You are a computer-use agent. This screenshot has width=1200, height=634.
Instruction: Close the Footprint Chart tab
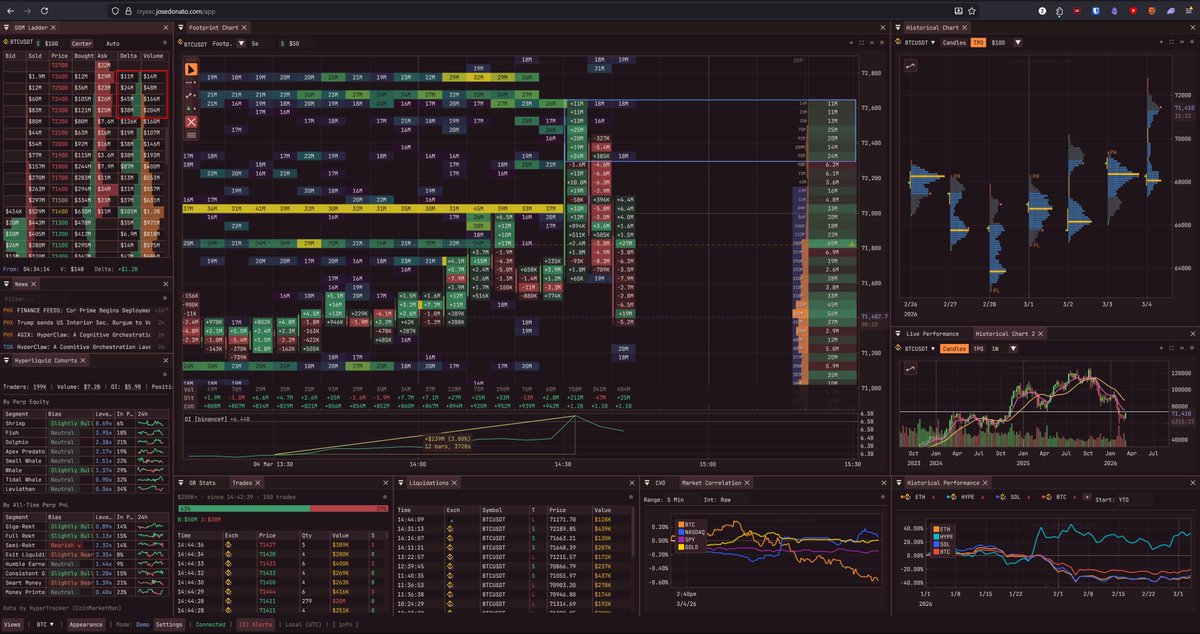(246, 28)
